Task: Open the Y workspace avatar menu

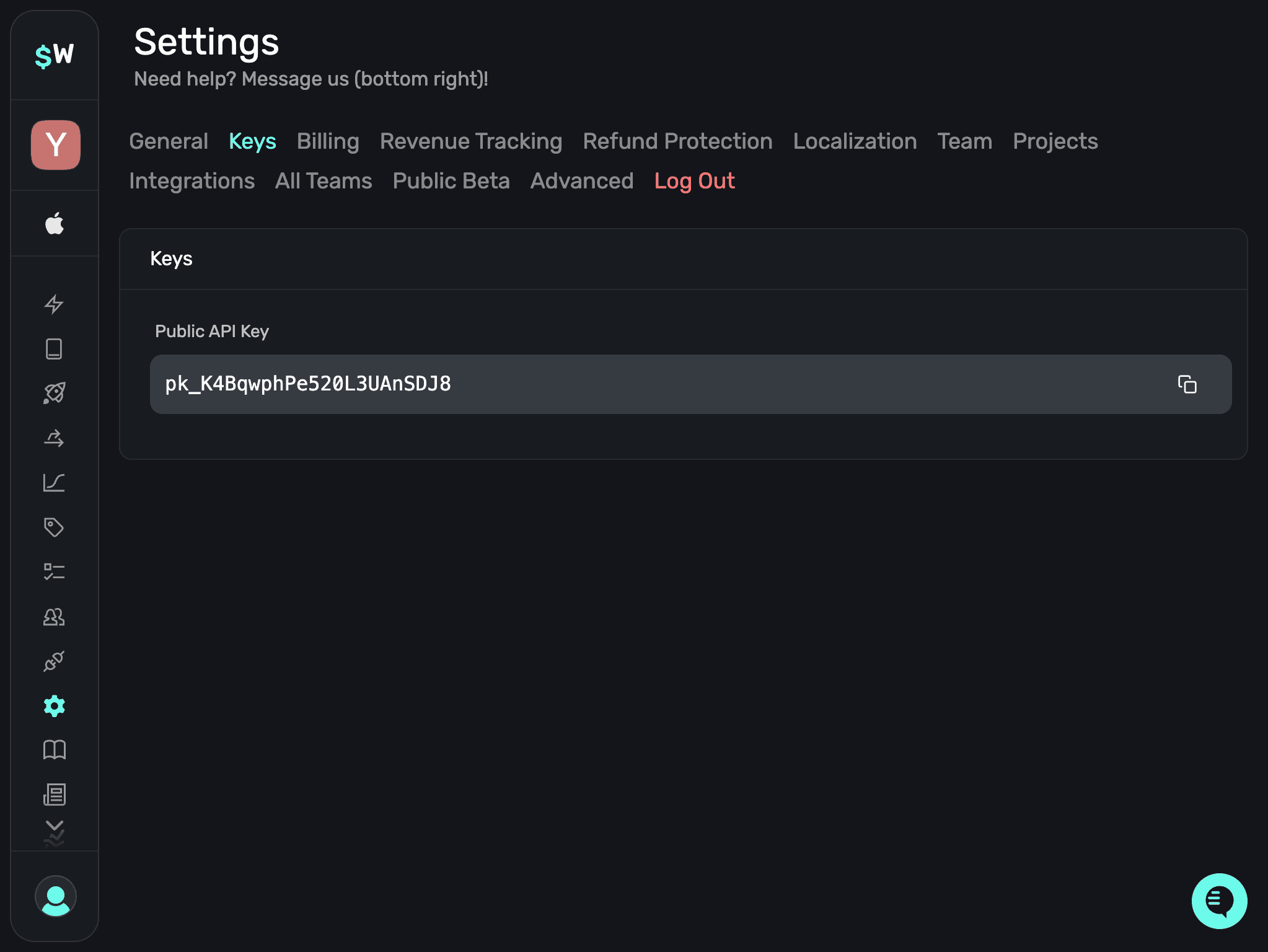Action: tap(55, 144)
